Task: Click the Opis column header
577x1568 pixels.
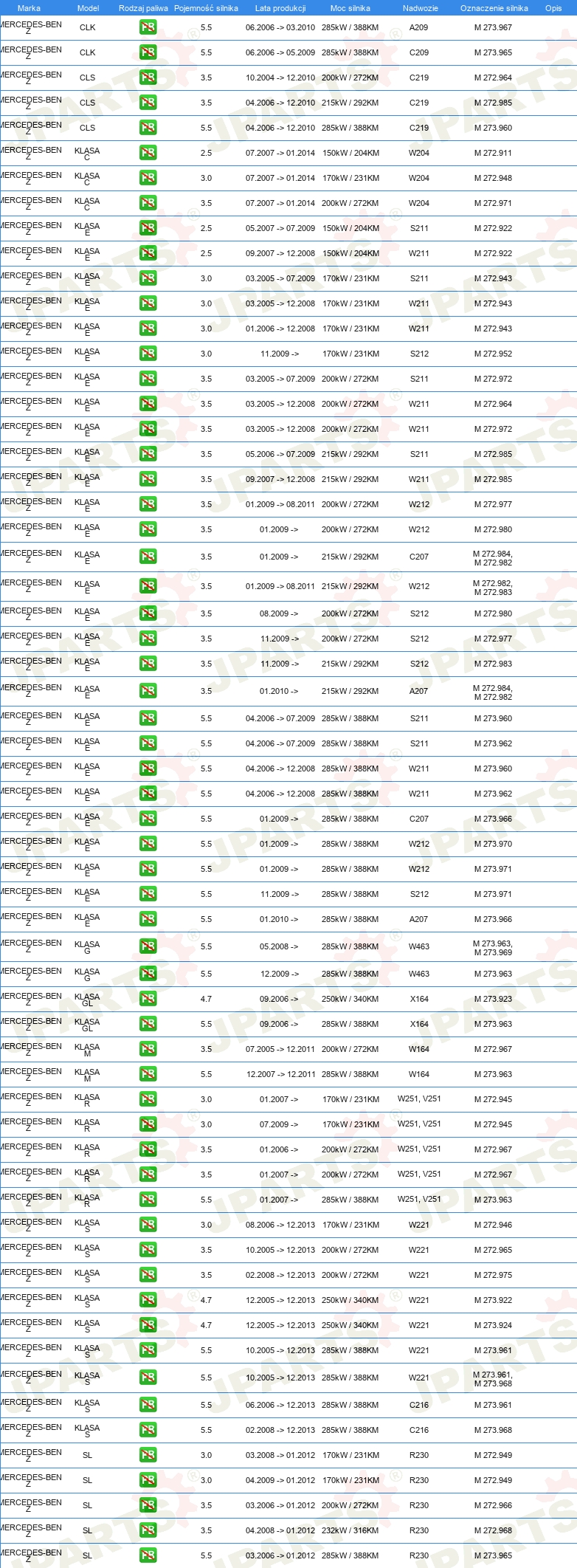Action: coord(553,8)
